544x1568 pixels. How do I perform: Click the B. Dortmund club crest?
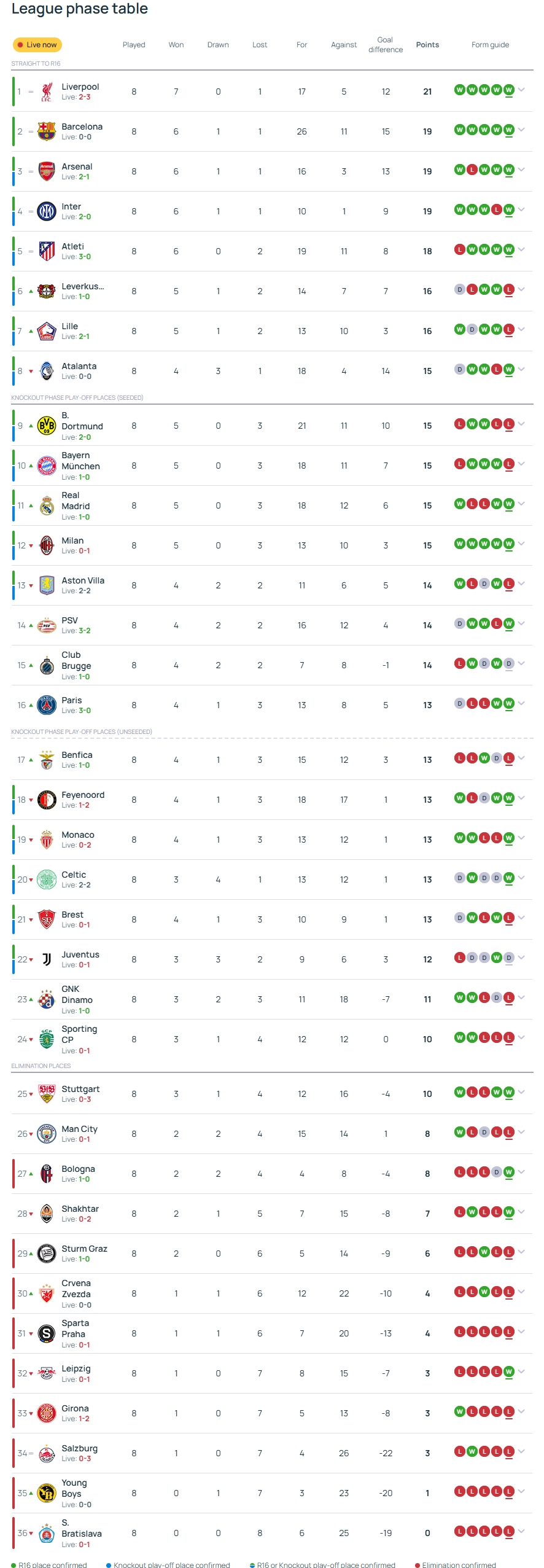[x=47, y=426]
